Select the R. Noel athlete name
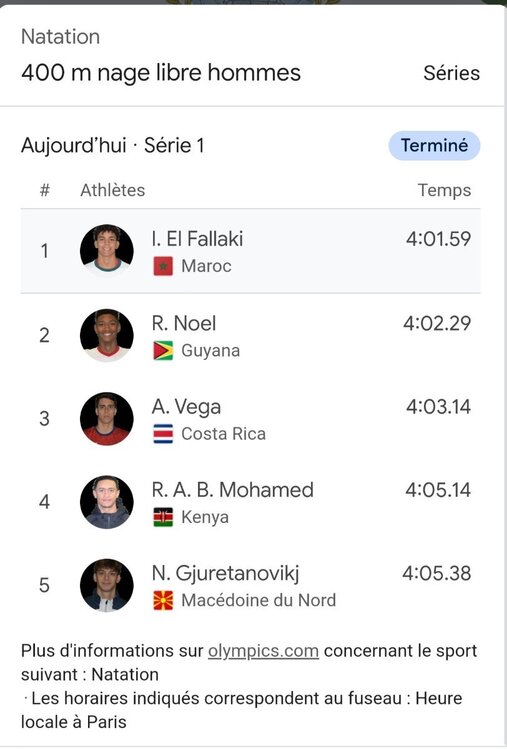The width and height of the screenshot is (507, 750). coord(184,323)
